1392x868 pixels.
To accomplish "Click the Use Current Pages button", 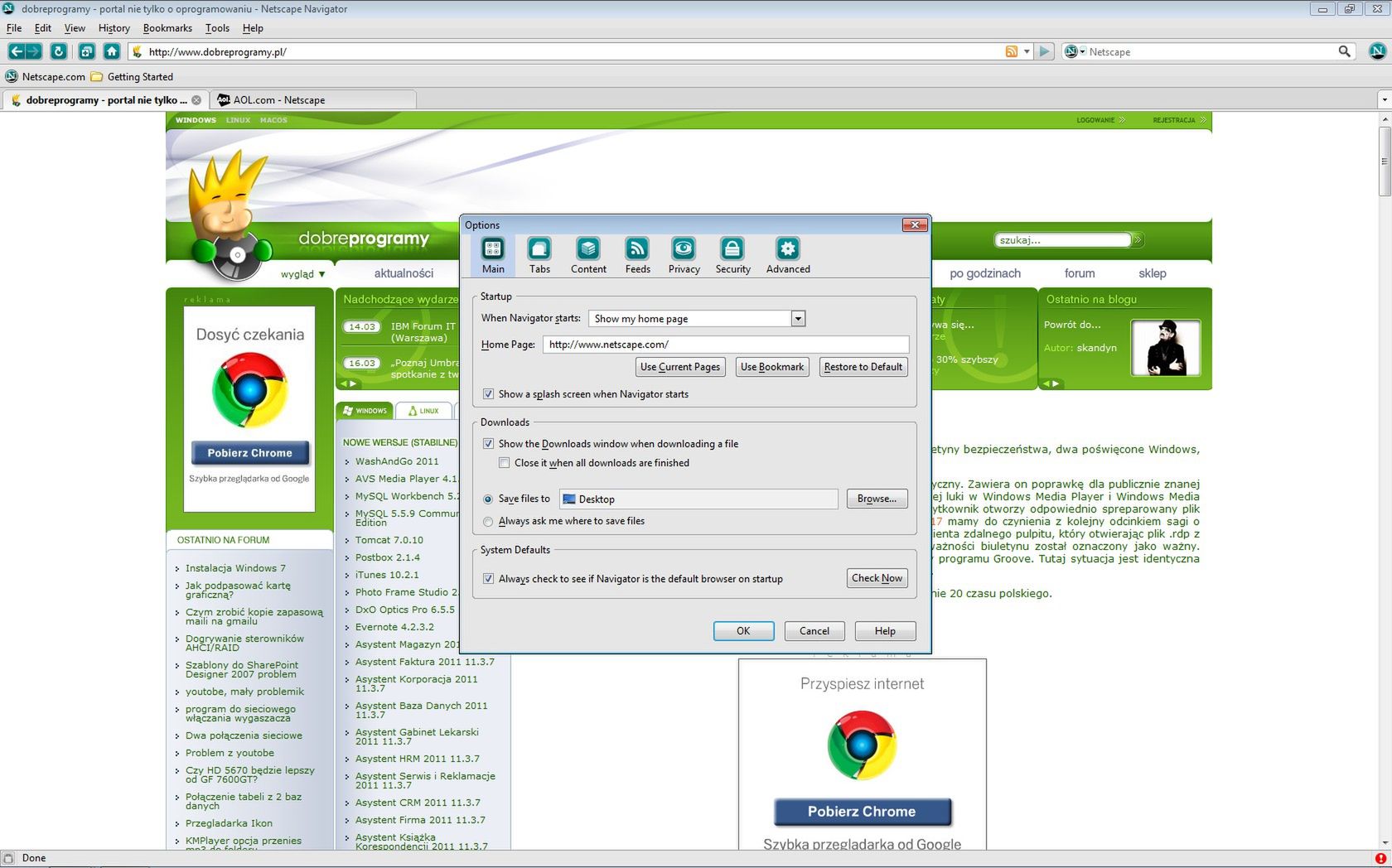I will pyautogui.click(x=680, y=367).
